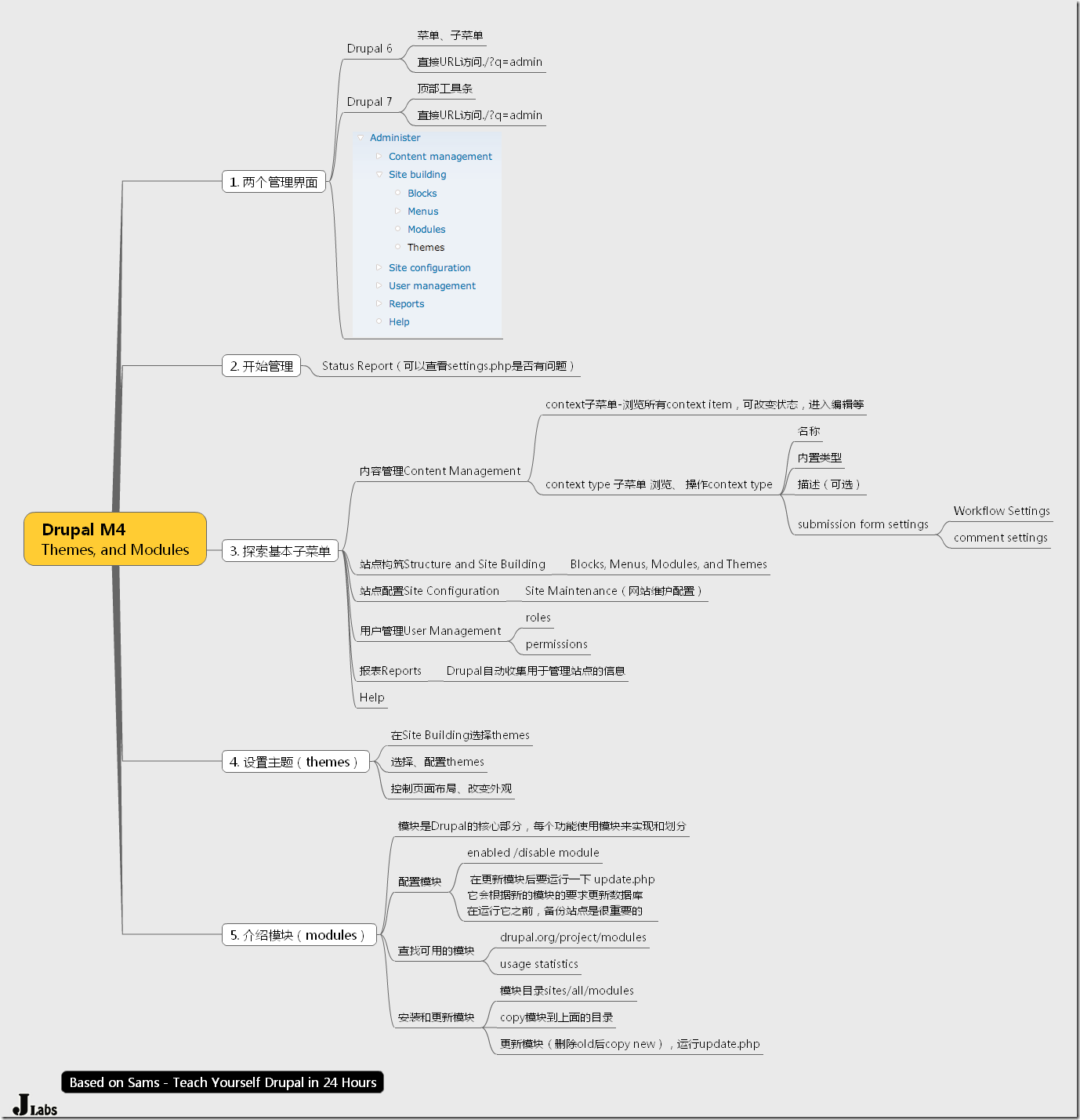Viewport: 1080px width, 1120px height.
Task: Select the '查找可用的模块' topic
Action: pos(437,951)
